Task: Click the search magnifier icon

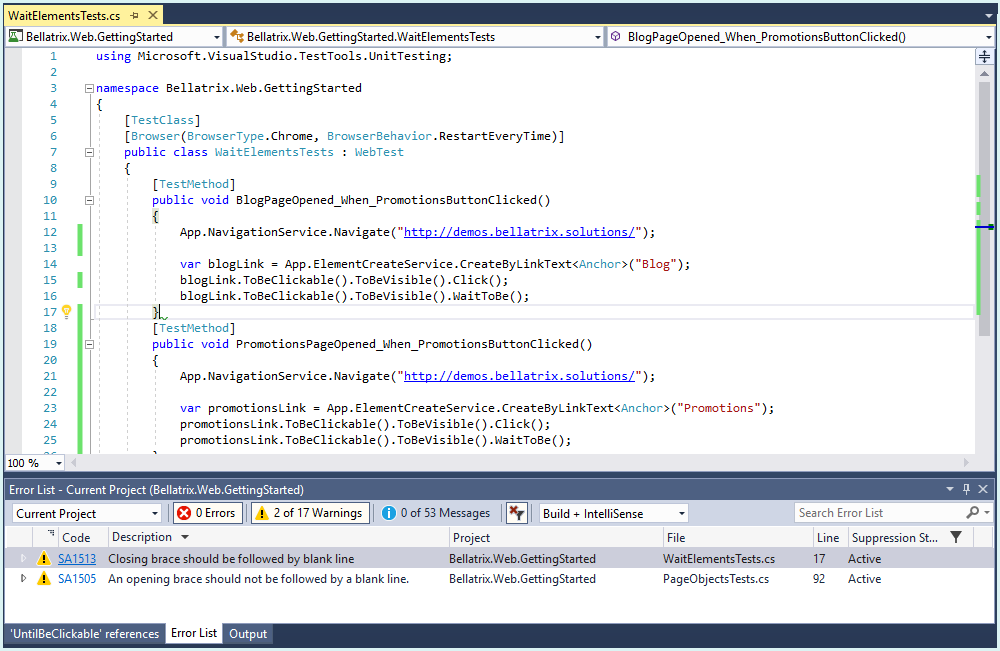Action: tap(973, 513)
